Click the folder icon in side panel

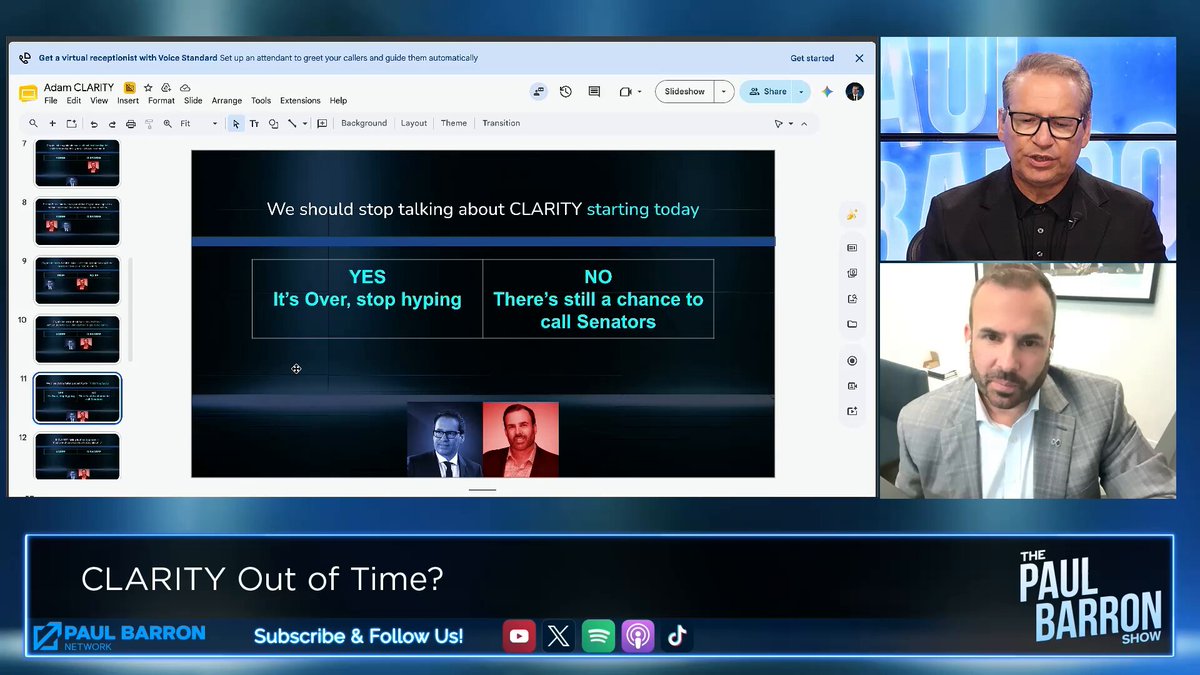(x=852, y=324)
